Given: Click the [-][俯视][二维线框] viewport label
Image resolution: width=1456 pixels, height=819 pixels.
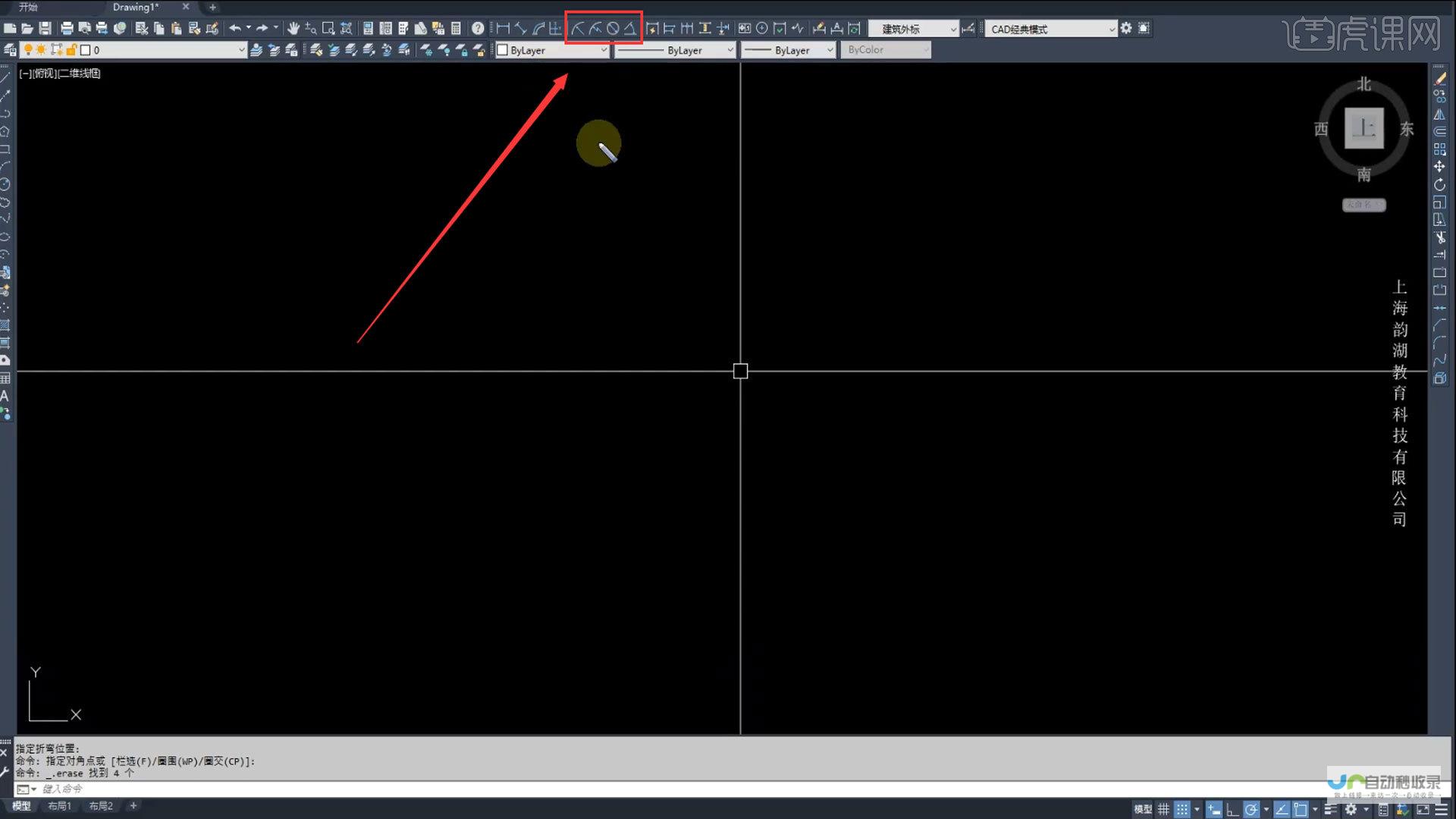Looking at the screenshot, I should coord(60,74).
